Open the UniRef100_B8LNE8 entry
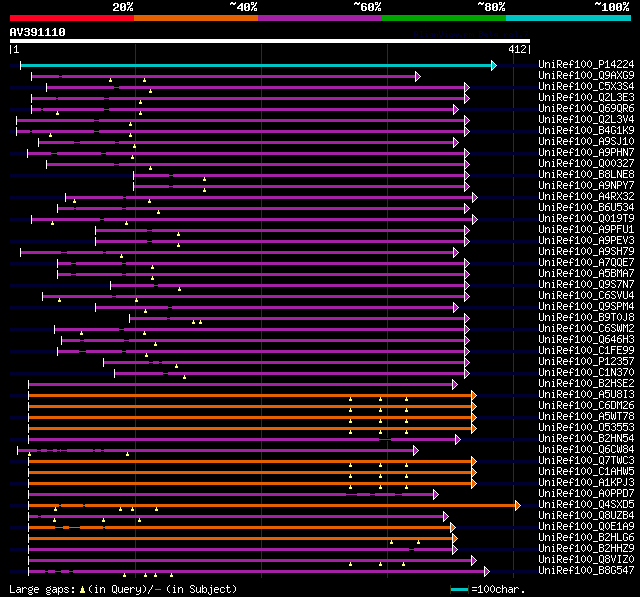640x597 pixels. [586, 175]
